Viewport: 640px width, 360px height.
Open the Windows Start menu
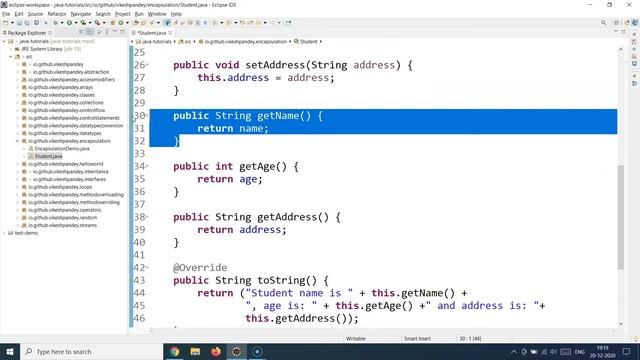click(x=10, y=351)
